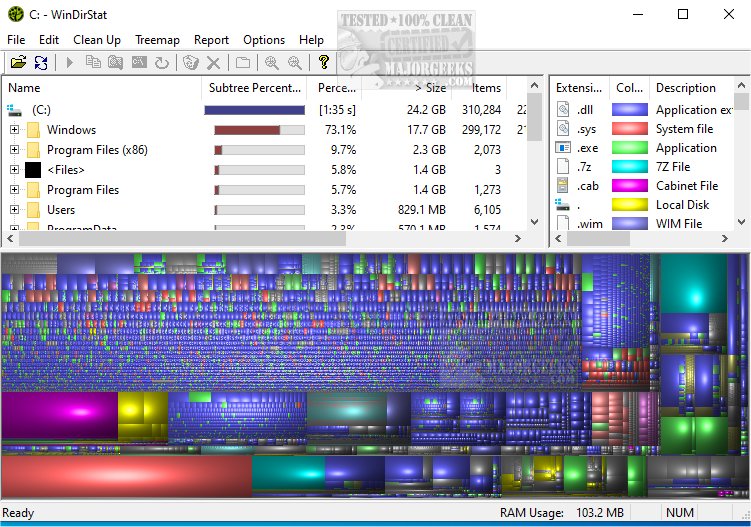Click extension list vertical scrollbar down arrow

[x=741, y=223]
